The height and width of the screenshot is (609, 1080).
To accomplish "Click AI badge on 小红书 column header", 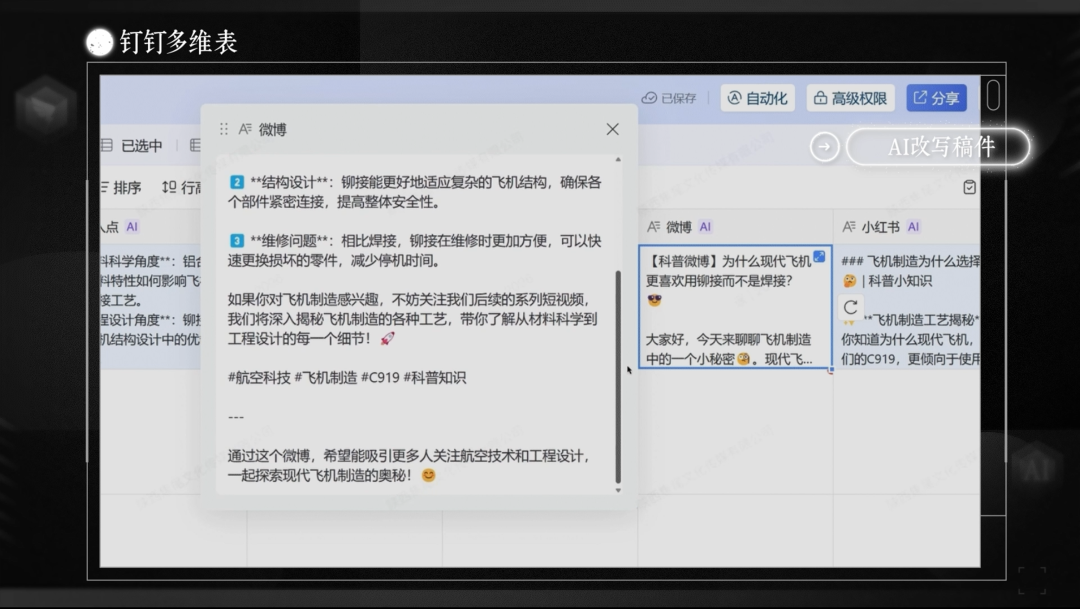I will (x=913, y=227).
